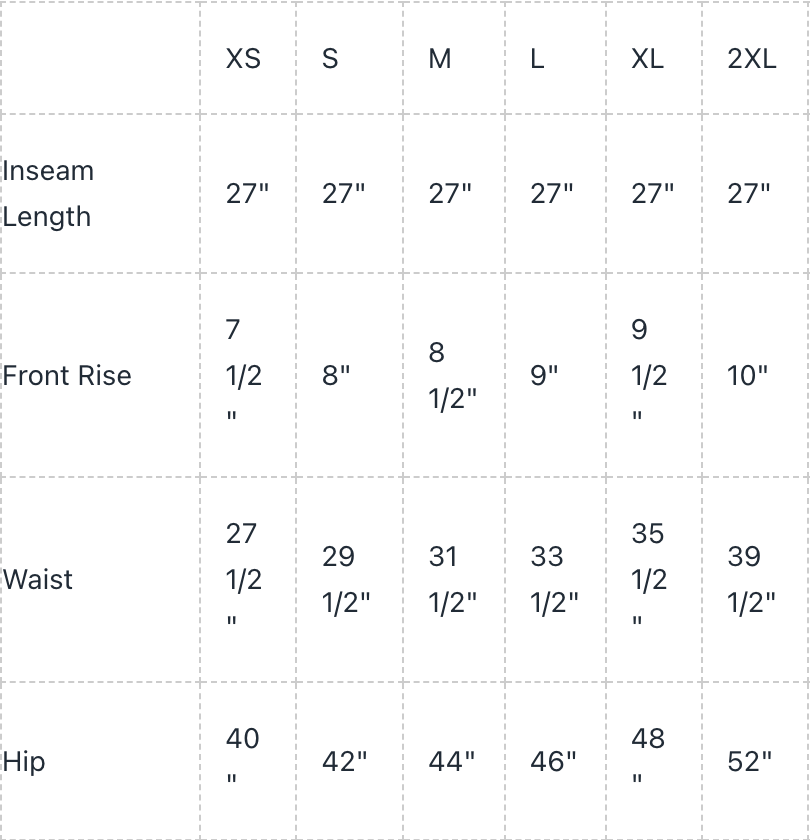
Task: Select the S size header
Action: [330, 59]
